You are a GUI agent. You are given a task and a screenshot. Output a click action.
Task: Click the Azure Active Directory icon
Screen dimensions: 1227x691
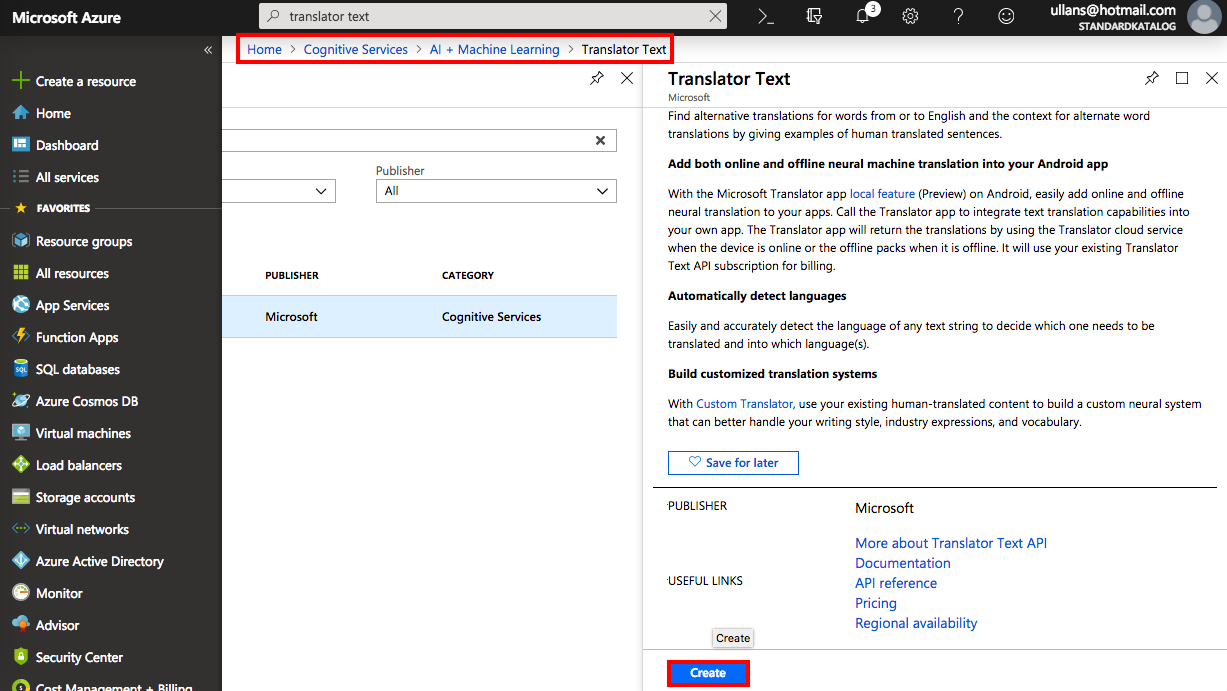point(20,561)
